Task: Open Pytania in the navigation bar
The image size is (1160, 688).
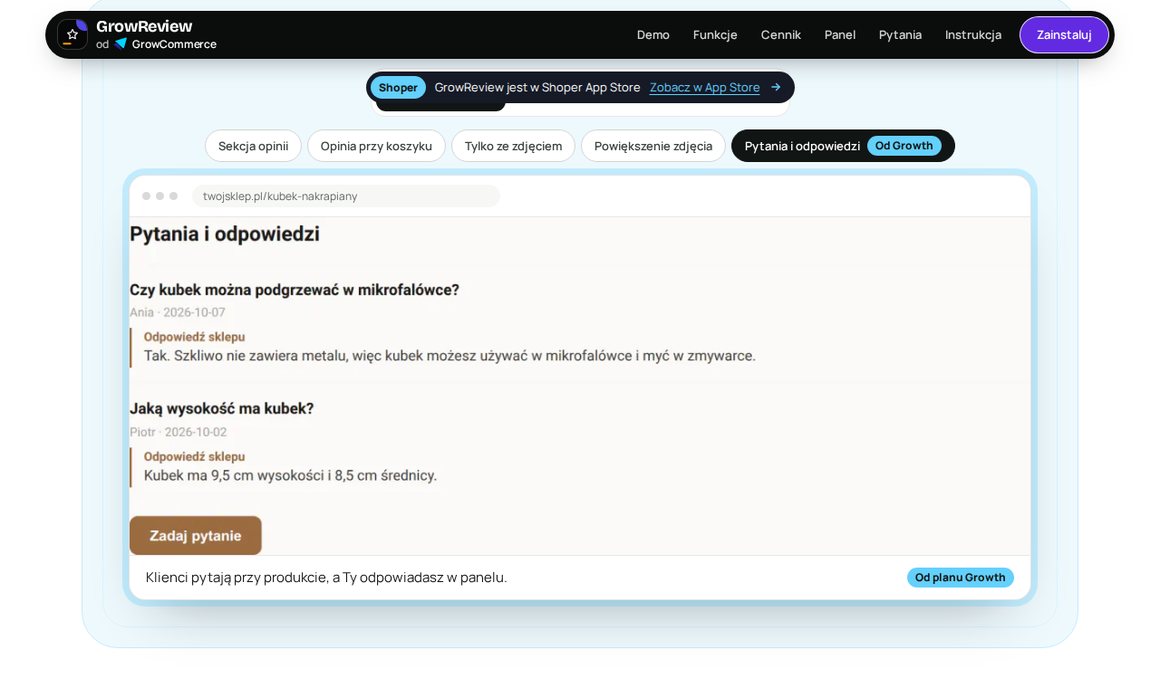Action: (x=900, y=35)
